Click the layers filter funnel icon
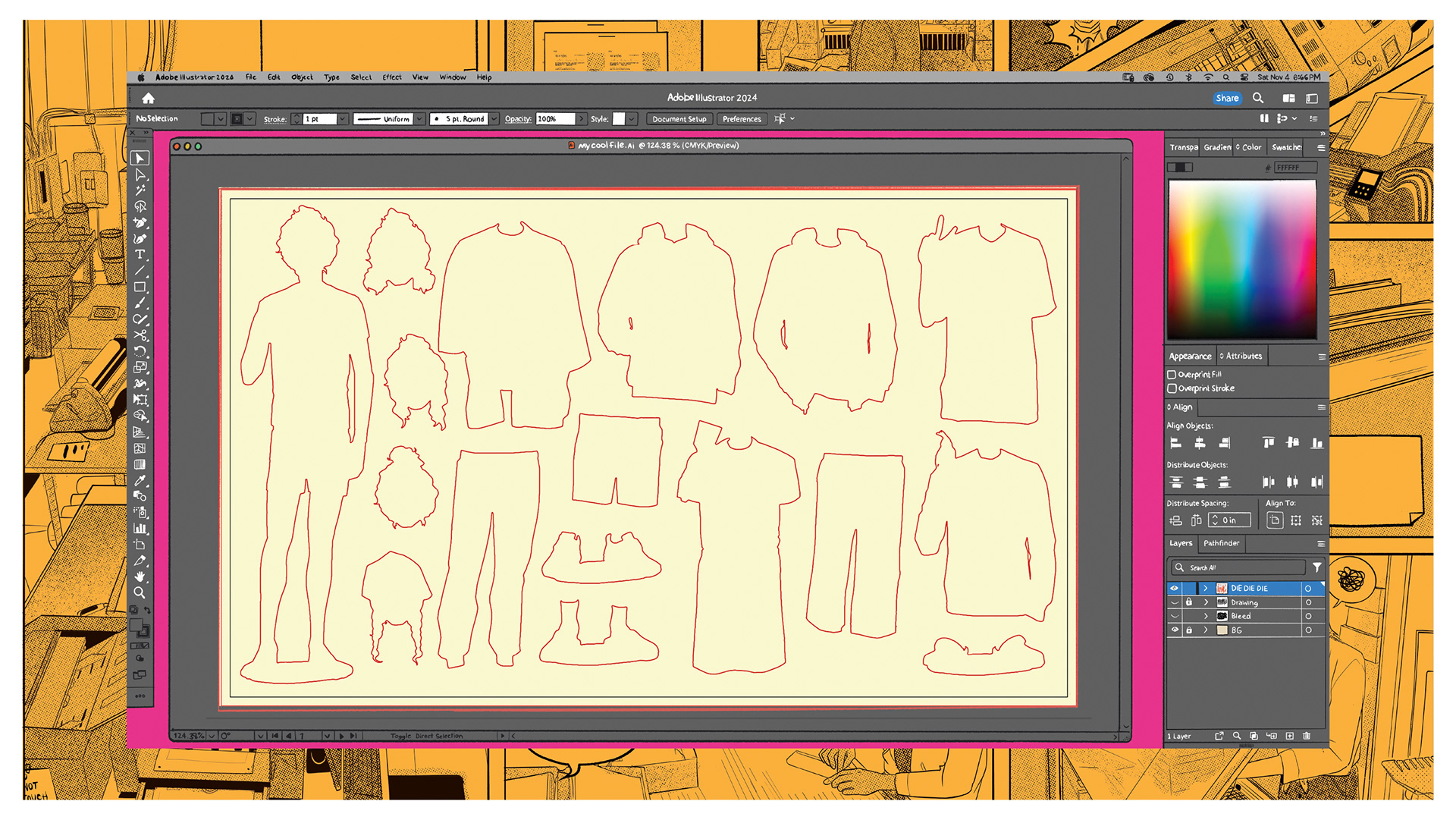 [1317, 567]
